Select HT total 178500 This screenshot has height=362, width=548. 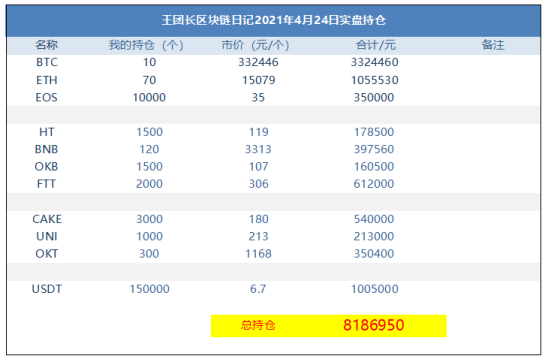tap(374, 132)
